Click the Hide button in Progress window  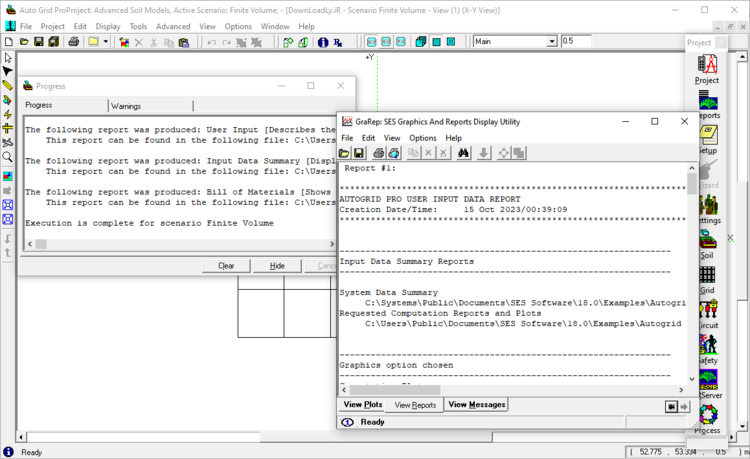point(277,266)
